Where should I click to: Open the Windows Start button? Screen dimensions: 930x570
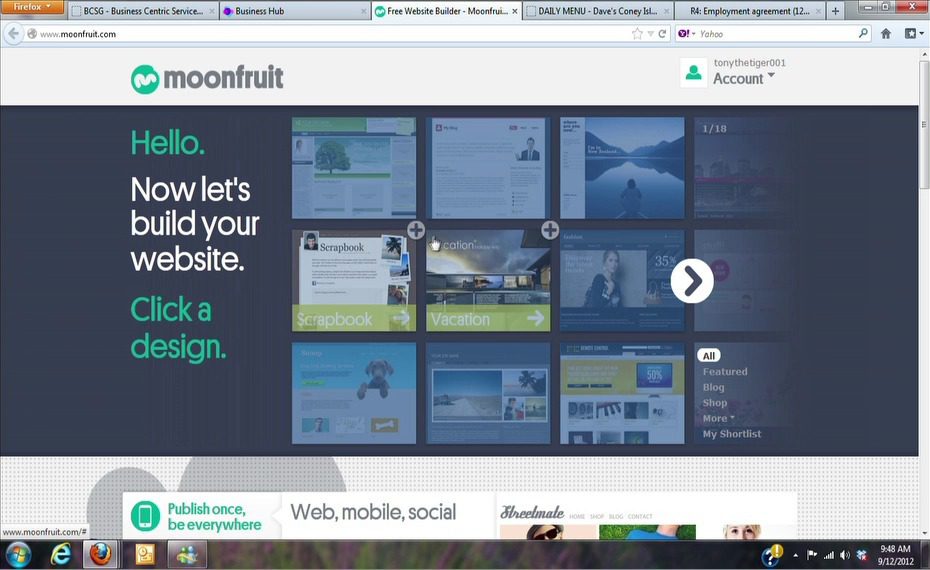click(x=18, y=555)
